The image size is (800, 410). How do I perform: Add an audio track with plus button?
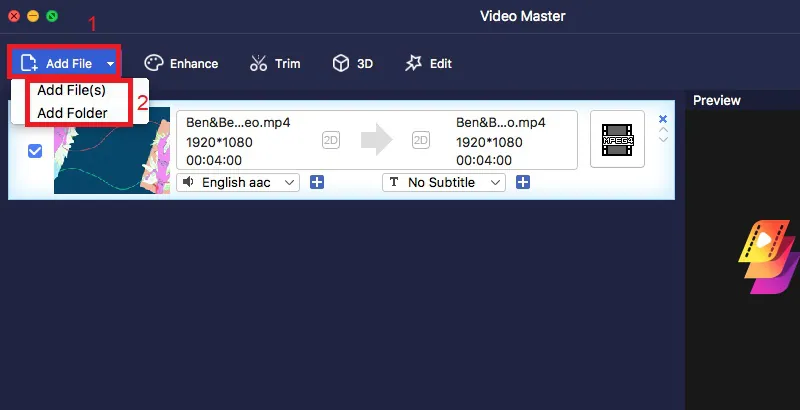click(x=317, y=182)
